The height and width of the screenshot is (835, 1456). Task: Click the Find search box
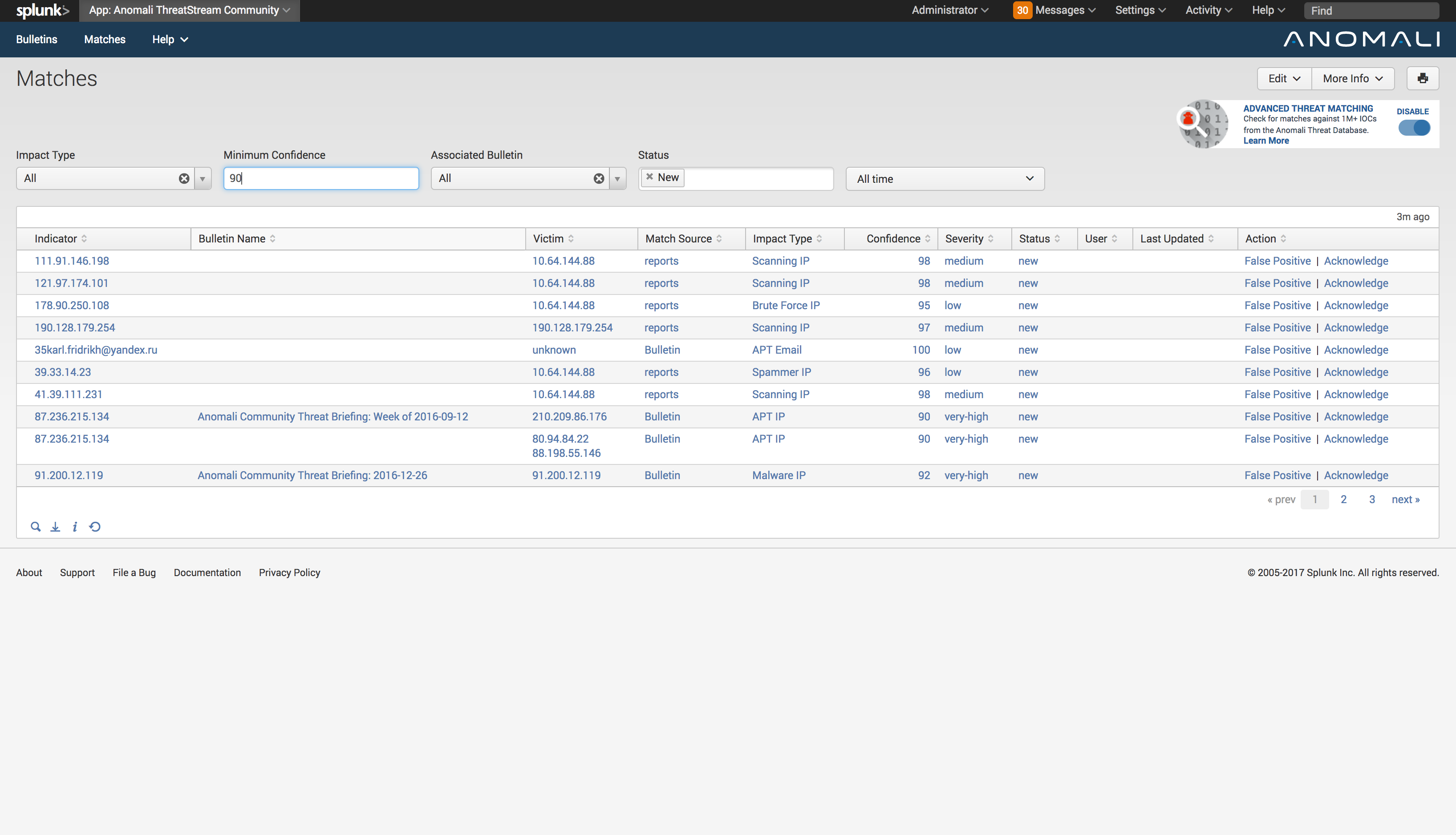point(1371,10)
